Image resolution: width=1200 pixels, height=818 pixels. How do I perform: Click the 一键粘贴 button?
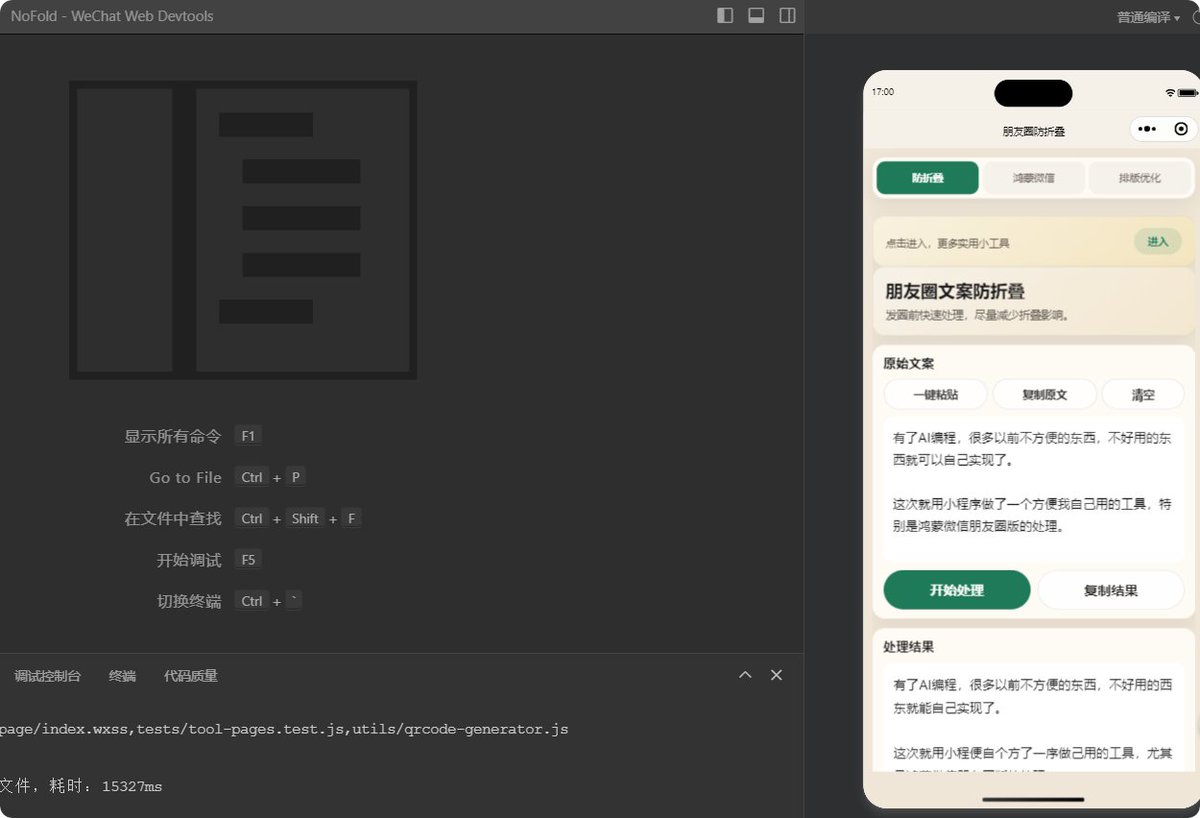coord(935,394)
